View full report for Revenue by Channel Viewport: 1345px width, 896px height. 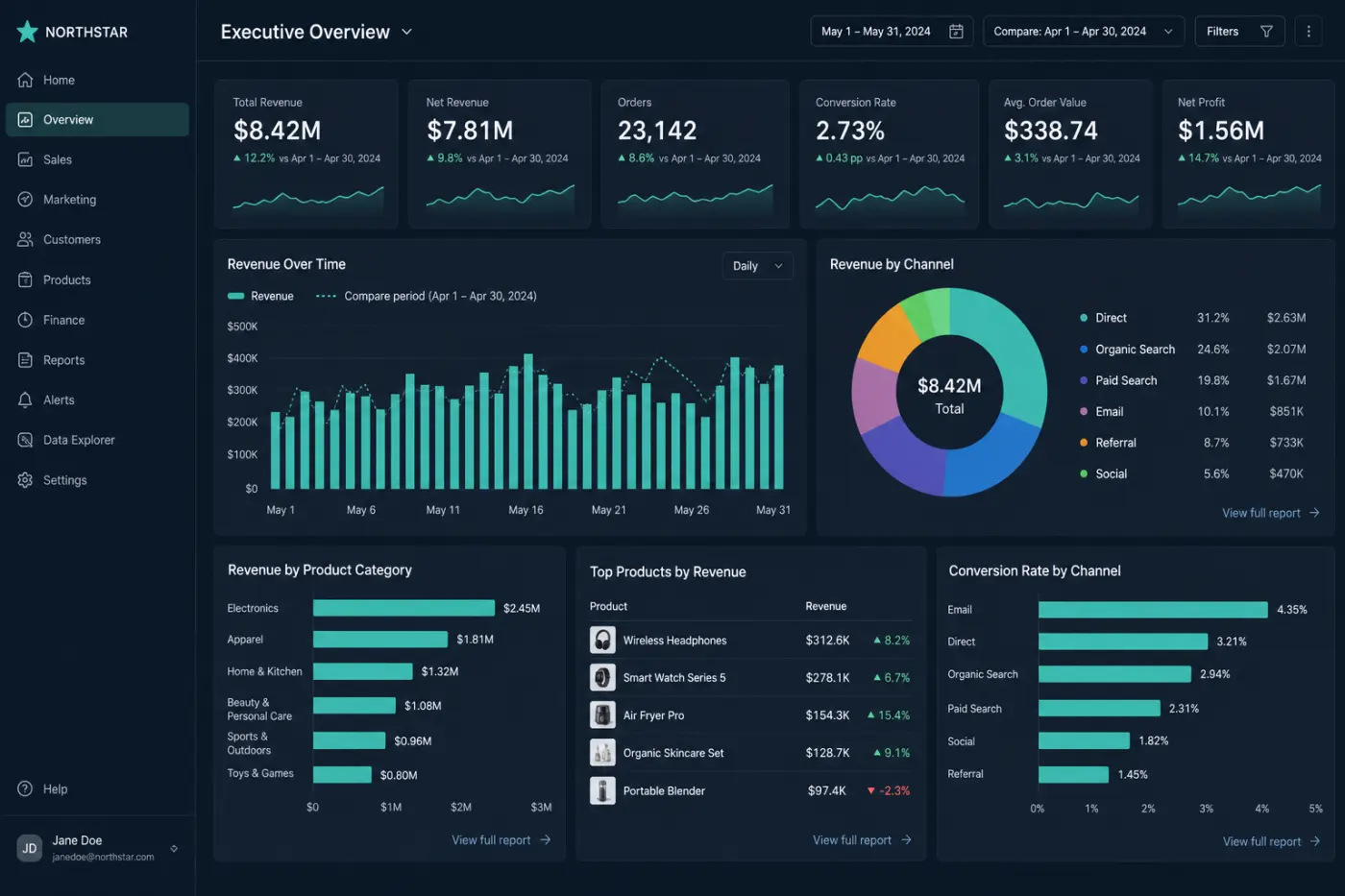coord(1270,513)
